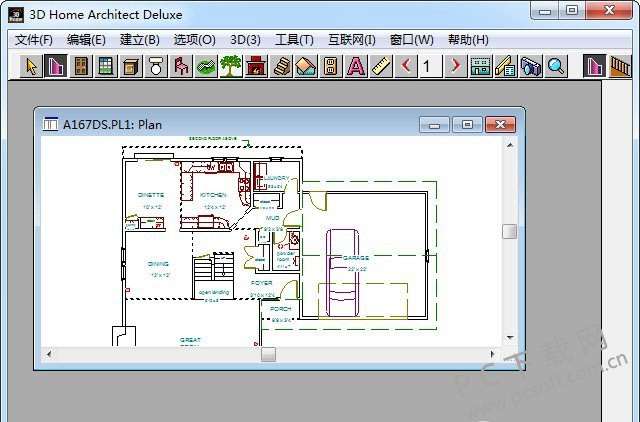Screen dimensions: 640x422
Task: Click the PORCH label in the floor plan
Action: [281, 309]
